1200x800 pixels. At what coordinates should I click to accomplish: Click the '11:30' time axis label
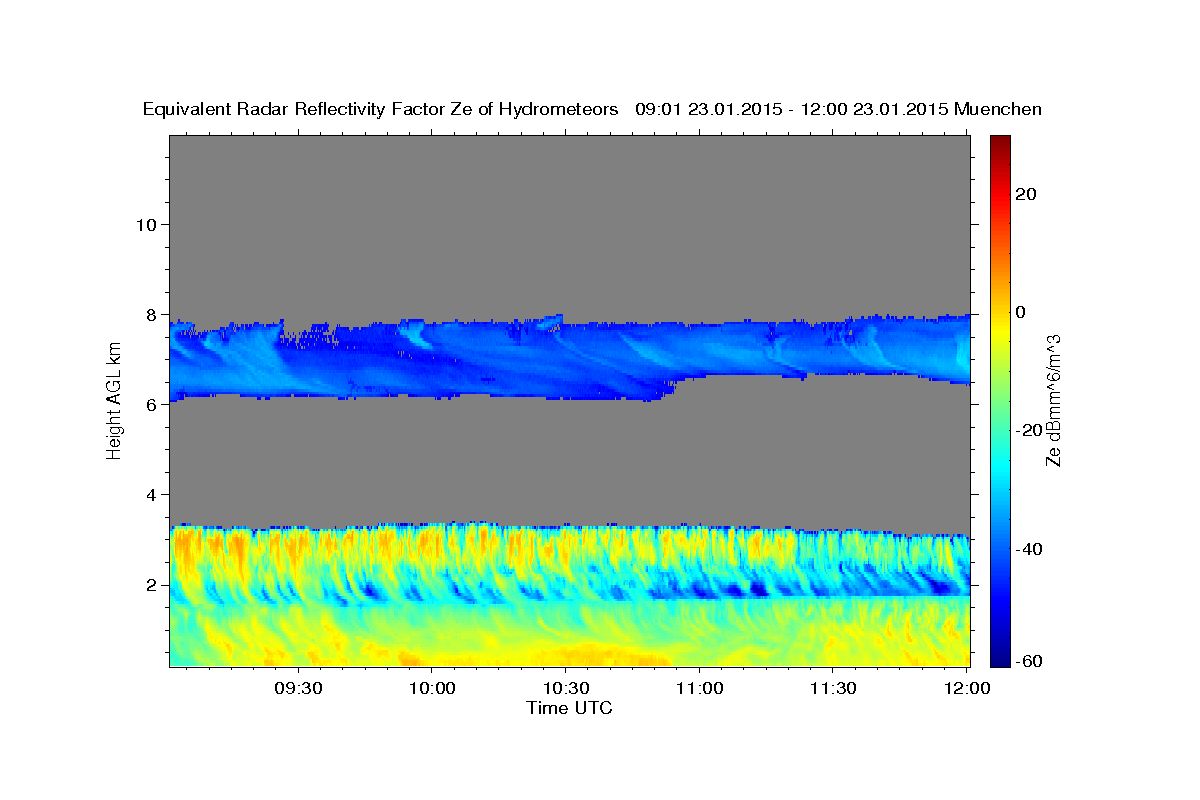832,689
